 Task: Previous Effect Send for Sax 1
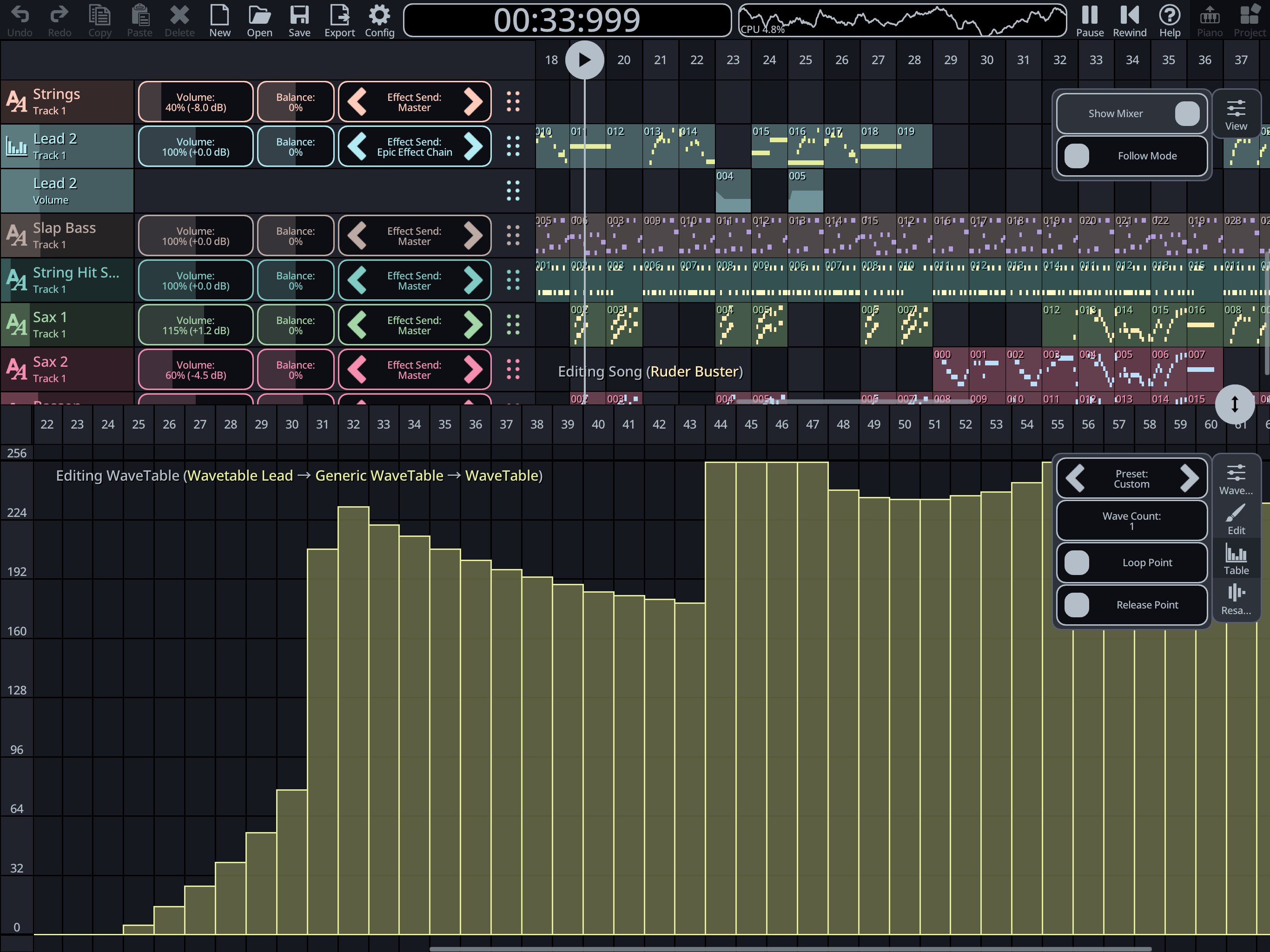pyautogui.click(x=357, y=325)
